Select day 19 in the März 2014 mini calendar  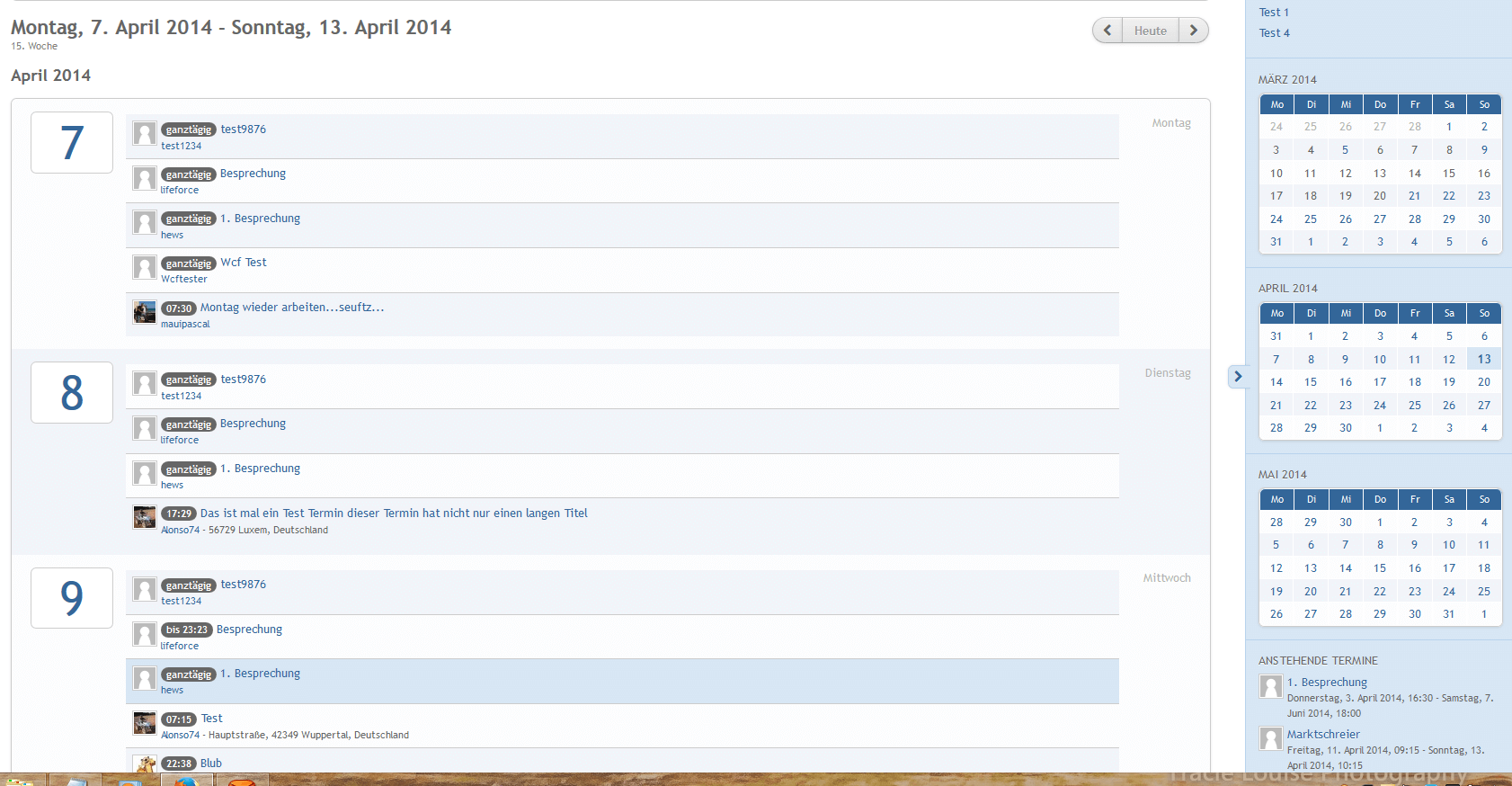[x=1345, y=196]
